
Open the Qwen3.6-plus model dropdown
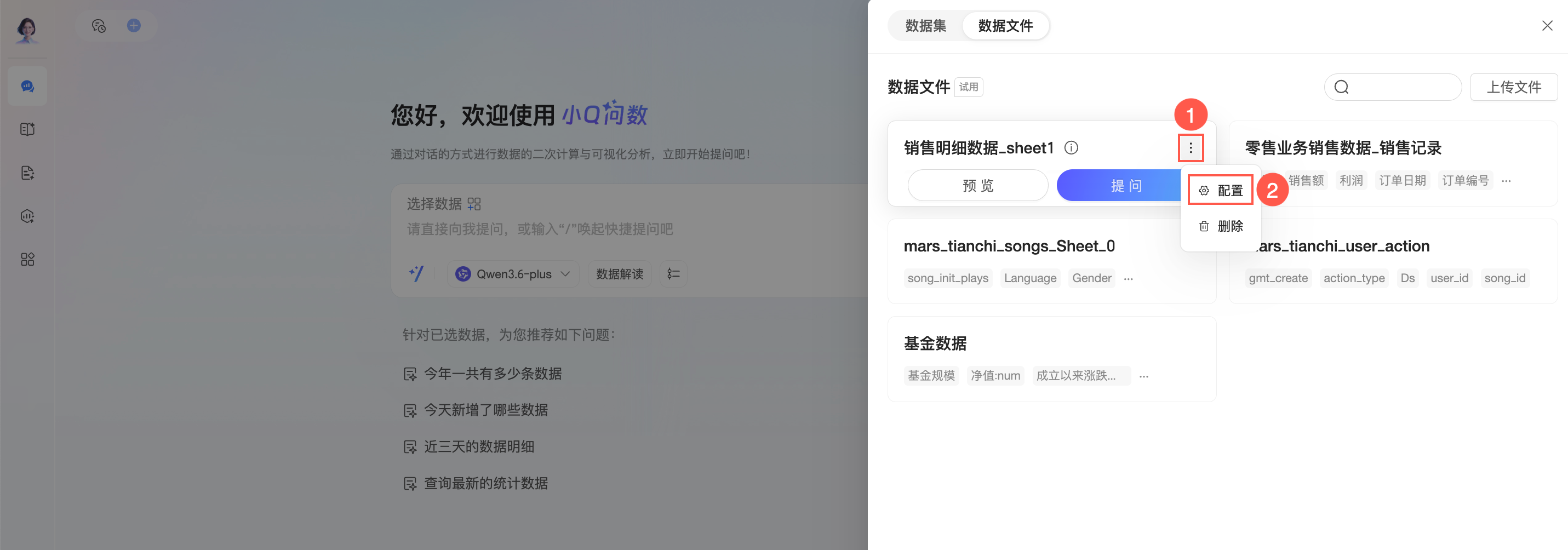(513, 274)
